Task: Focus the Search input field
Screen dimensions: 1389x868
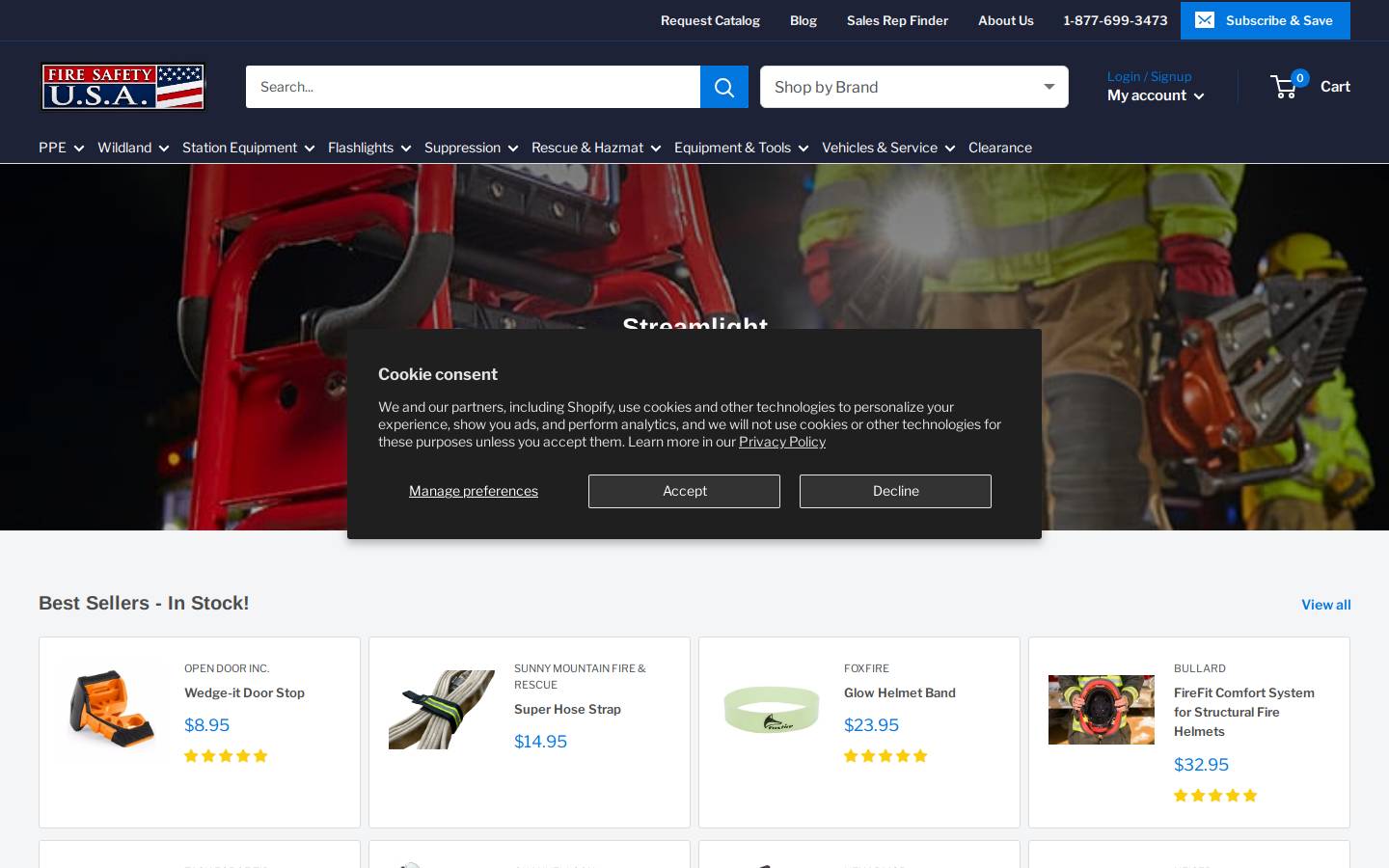Action: point(473,87)
